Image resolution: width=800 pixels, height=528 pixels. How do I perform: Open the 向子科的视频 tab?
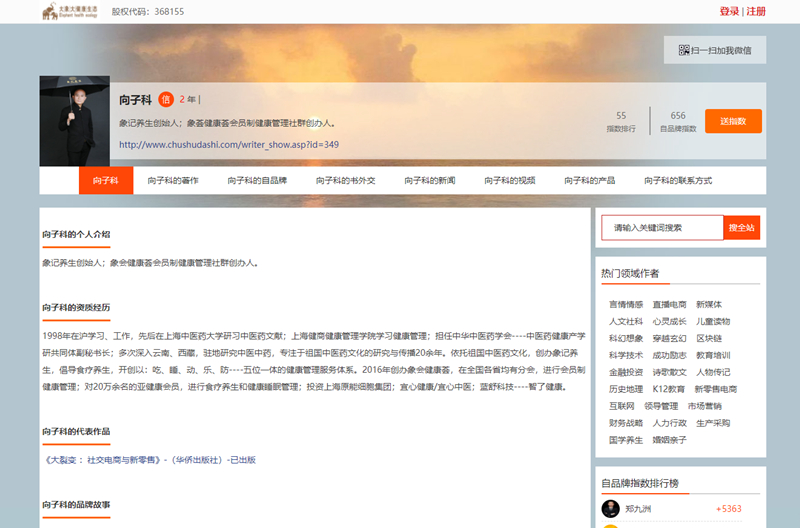(x=510, y=181)
